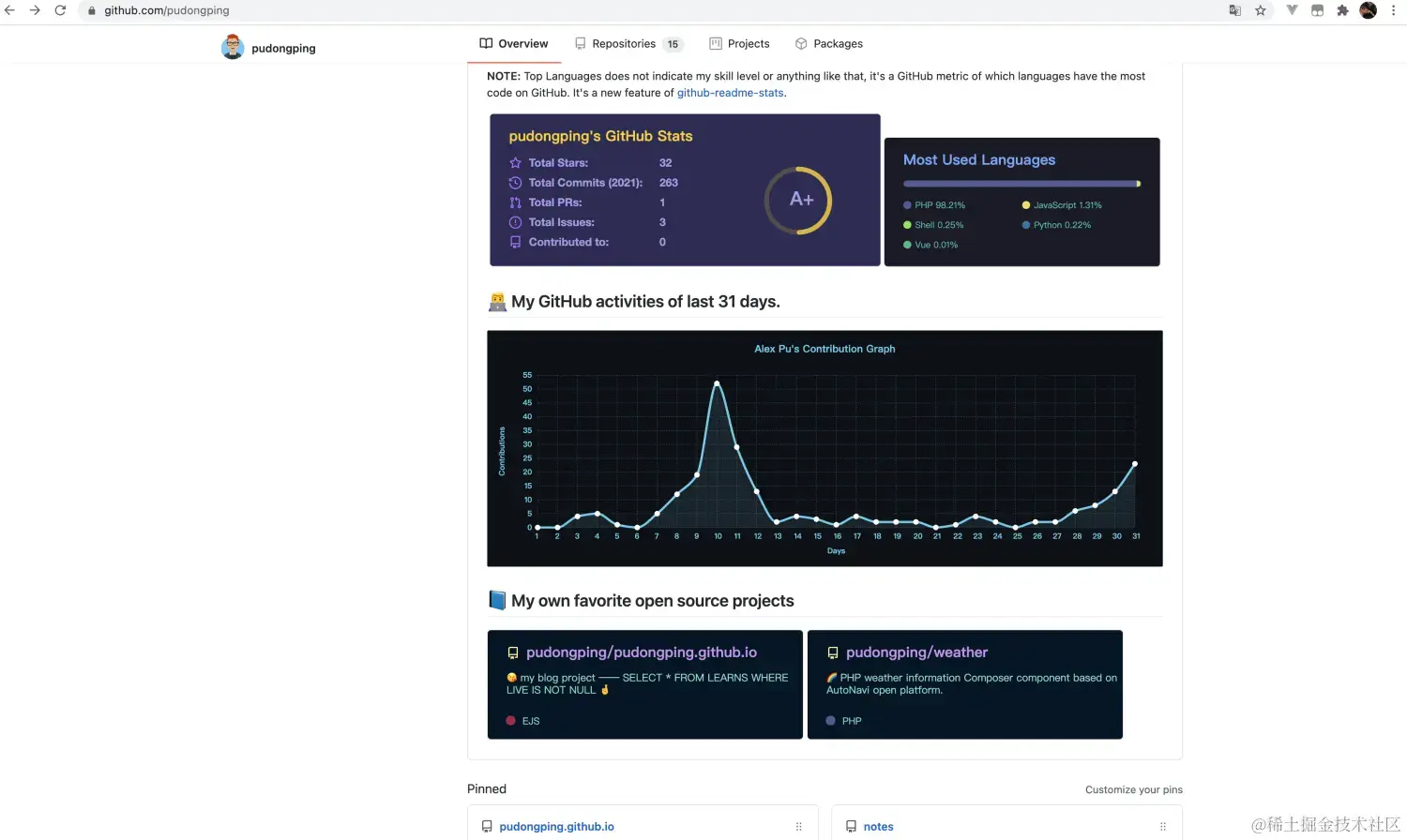Image resolution: width=1407 pixels, height=840 pixels.
Task: Click the Vue 0.01% color dot
Action: (907, 245)
